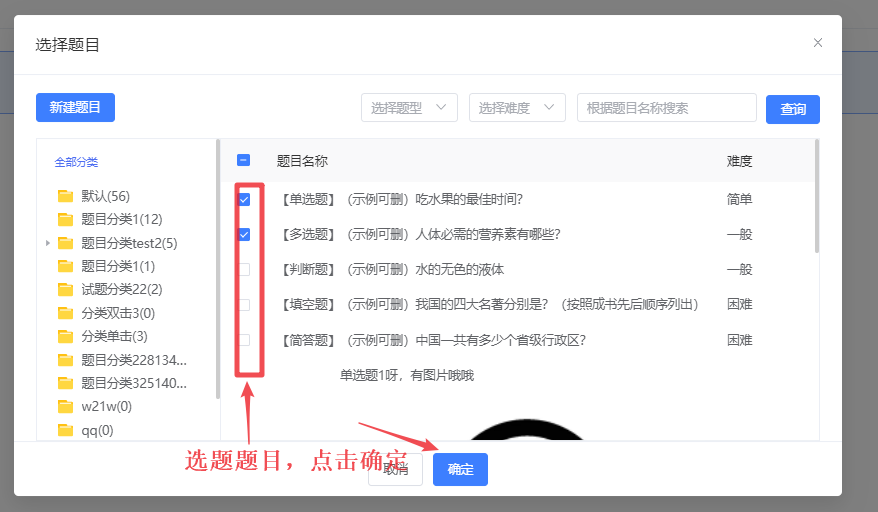878x512 pixels.
Task: Select the 分类双击3(0) category
Action: click(x=118, y=313)
